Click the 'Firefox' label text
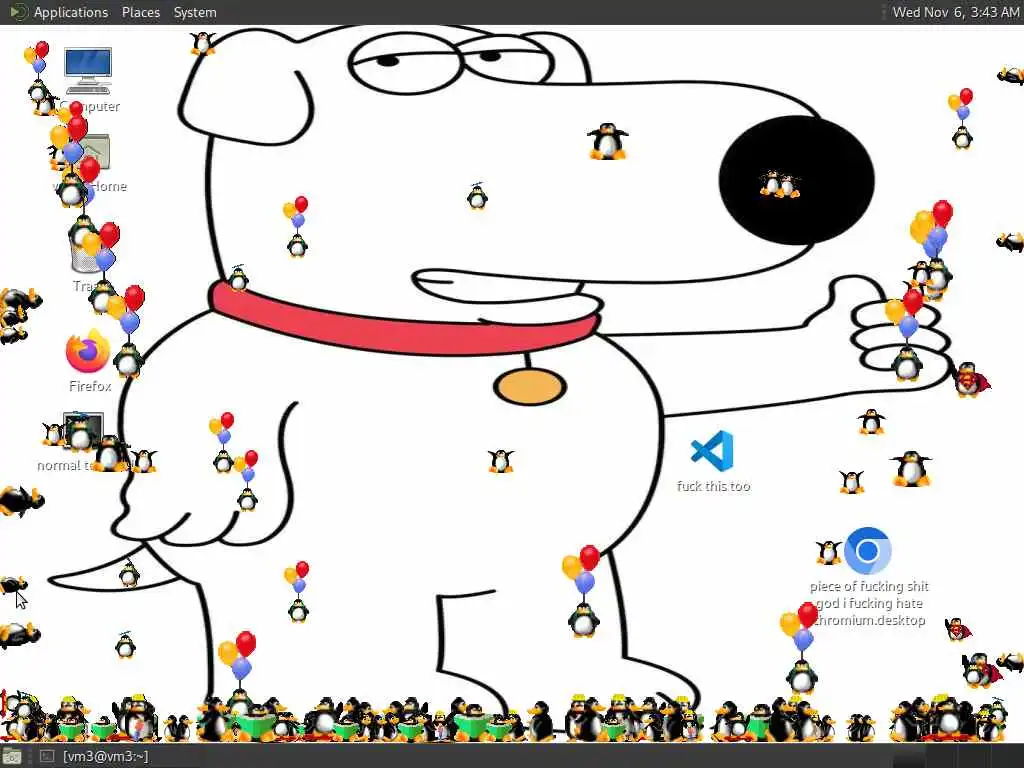 pyautogui.click(x=89, y=387)
